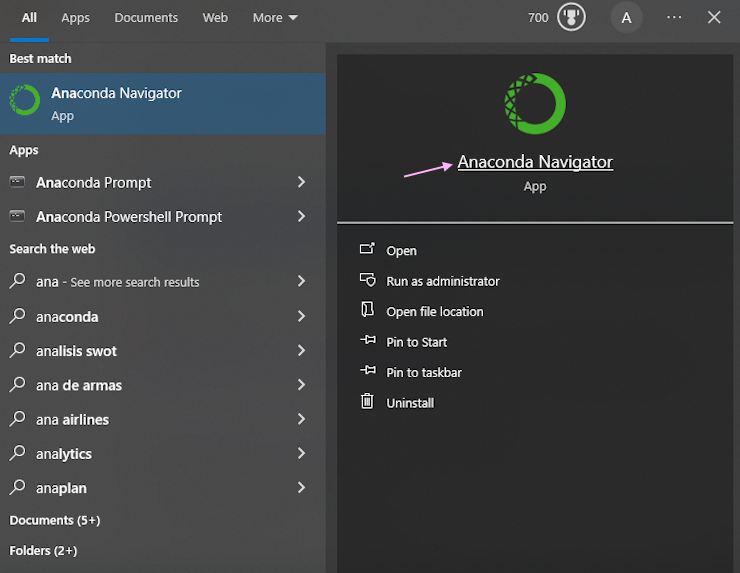Show the Documents (5+) results group

[55, 520]
